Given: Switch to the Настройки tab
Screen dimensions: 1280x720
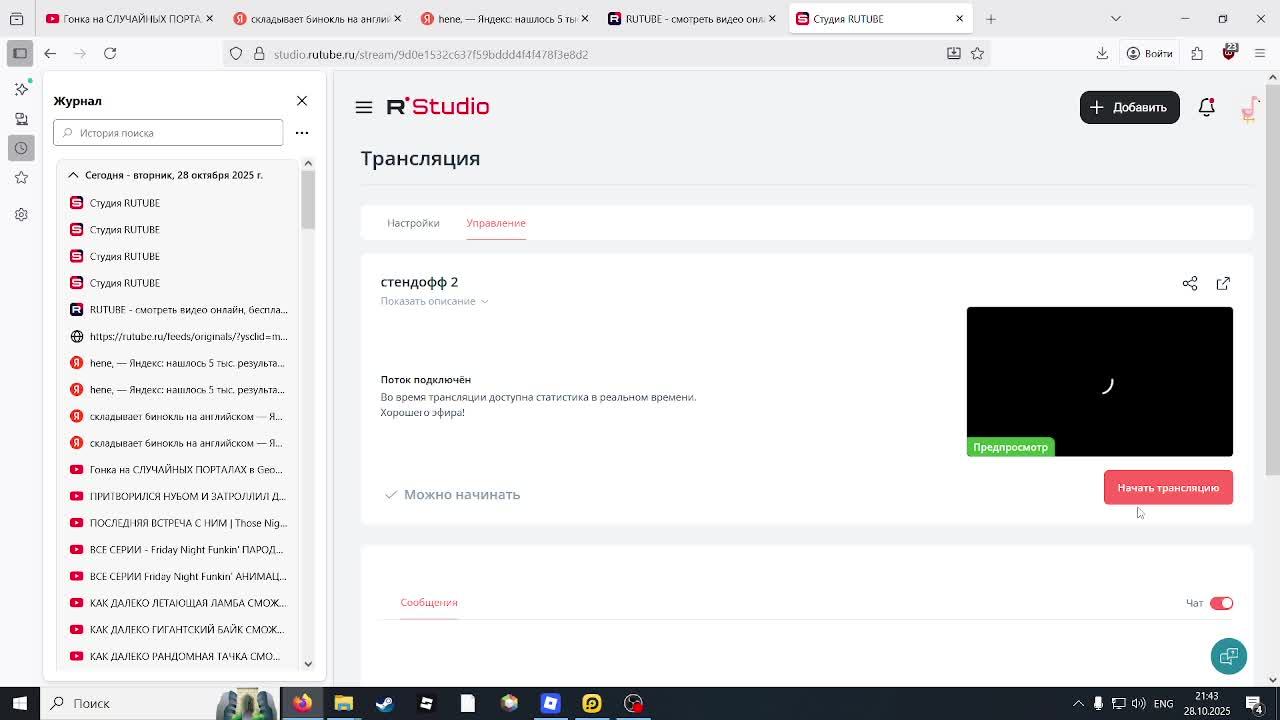Looking at the screenshot, I should pyautogui.click(x=413, y=223).
